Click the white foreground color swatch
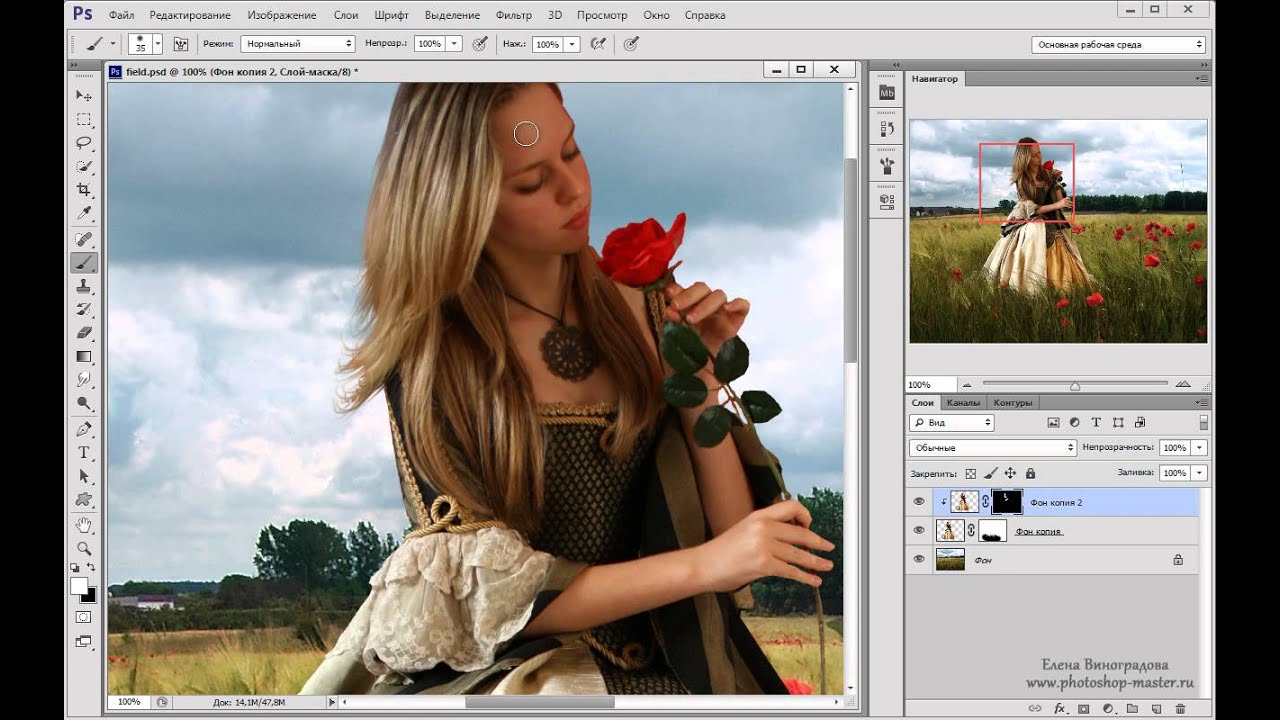Image resolution: width=1280 pixels, height=720 pixels. (x=78, y=587)
